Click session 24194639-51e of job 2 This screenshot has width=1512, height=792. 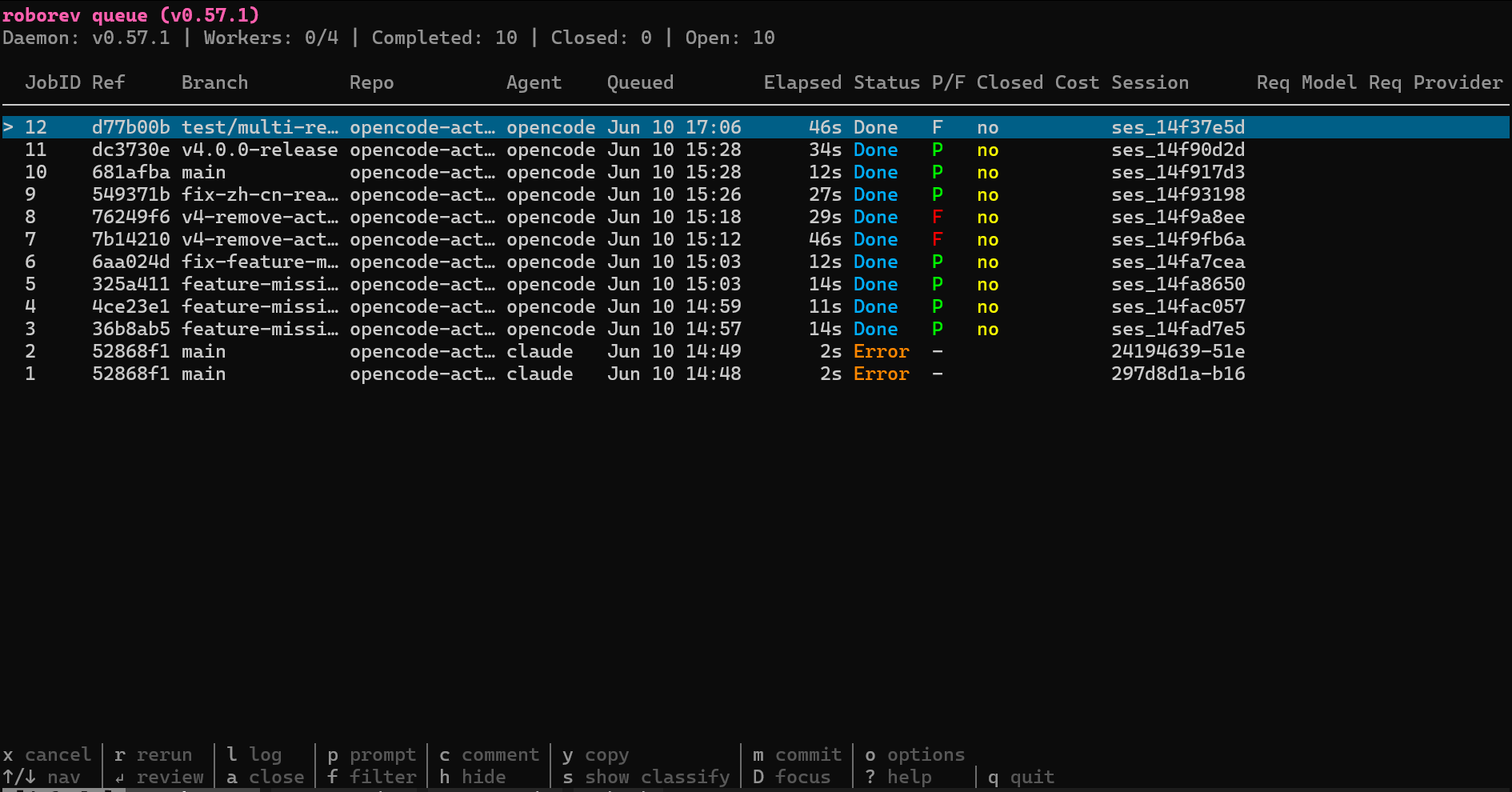click(1178, 351)
